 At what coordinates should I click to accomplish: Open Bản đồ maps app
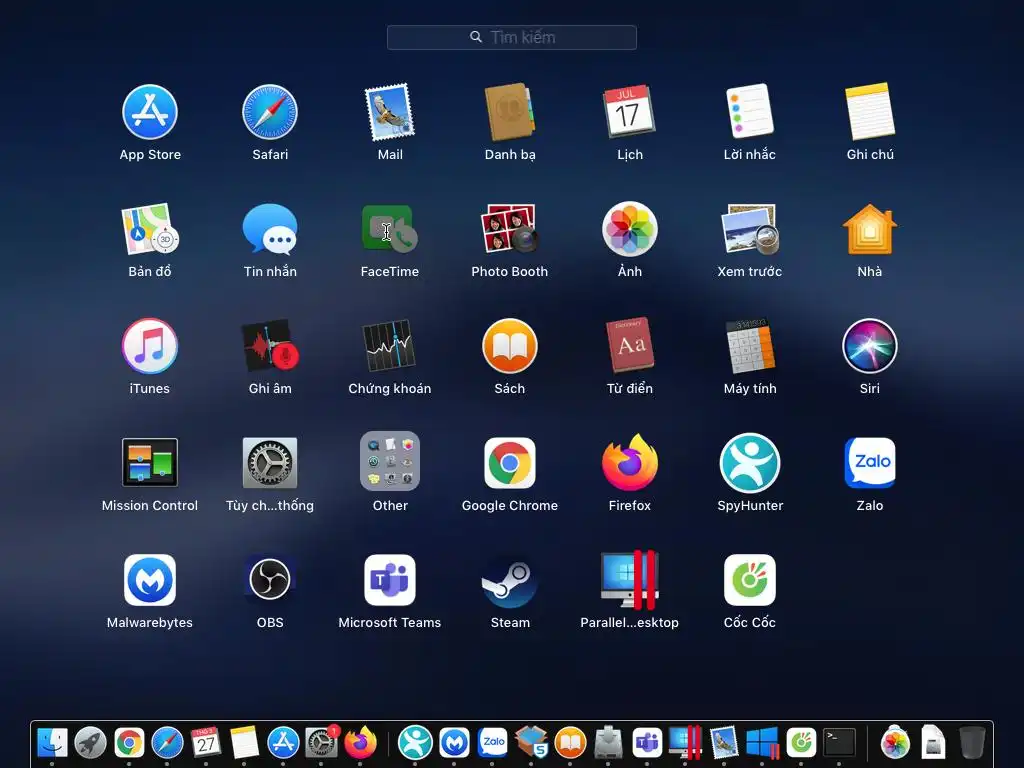click(150, 229)
